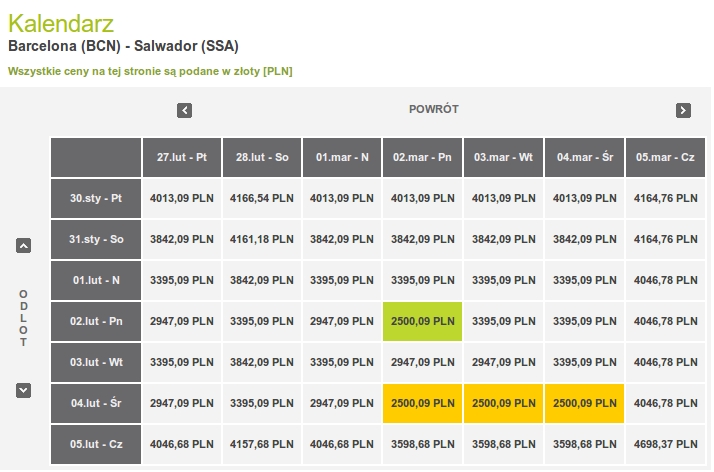Image resolution: width=714 pixels, height=472 pixels.
Task: Click the 05.mar - Cz return column header
Action: click(x=665, y=157)
